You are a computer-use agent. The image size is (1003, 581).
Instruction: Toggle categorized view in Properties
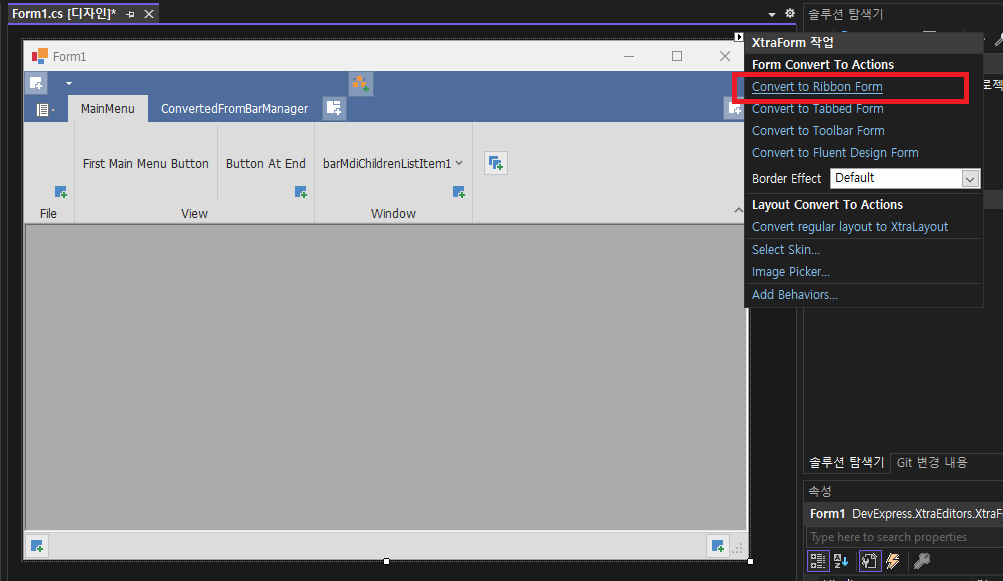818,561
